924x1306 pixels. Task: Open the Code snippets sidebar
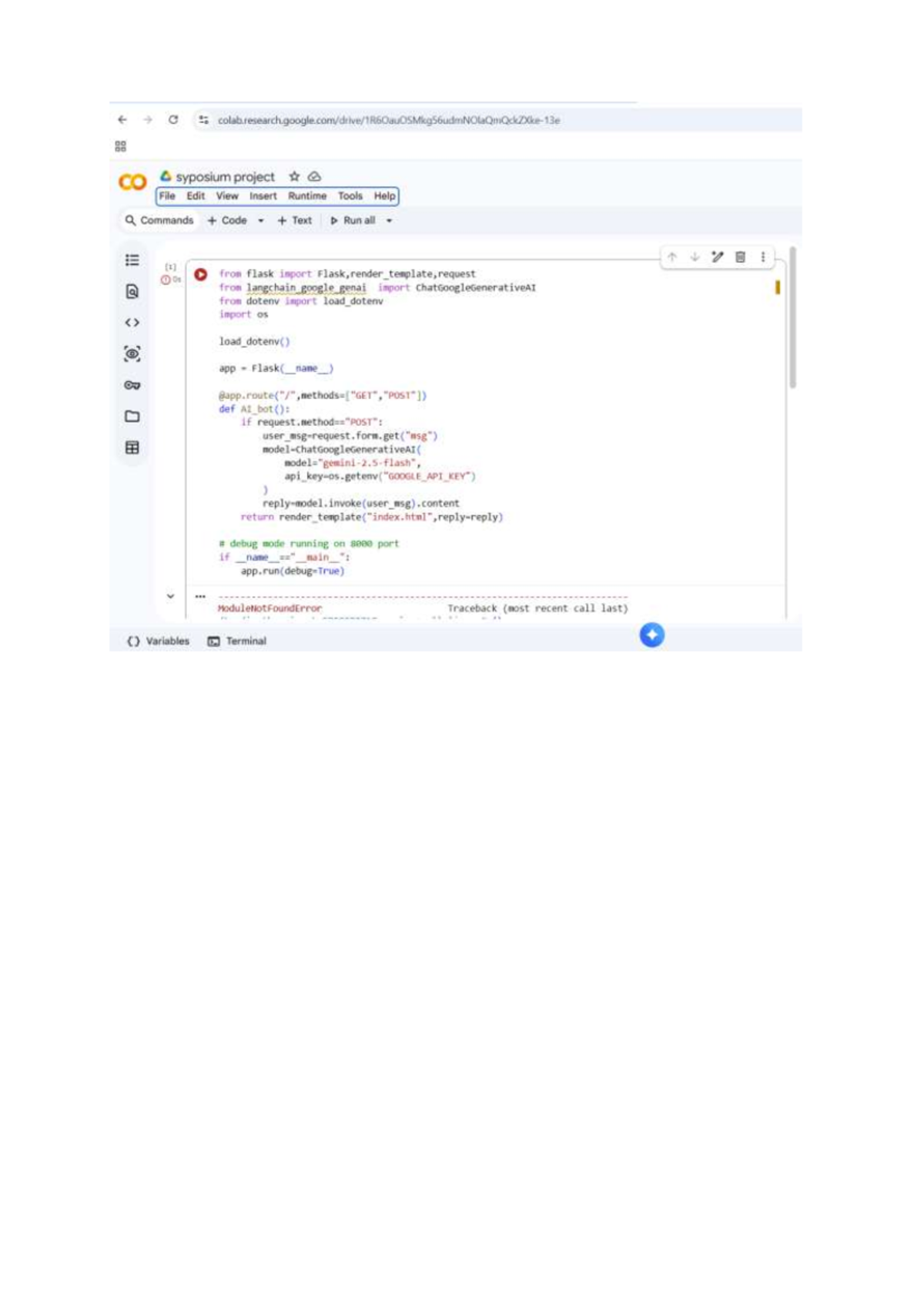[132, 323]
